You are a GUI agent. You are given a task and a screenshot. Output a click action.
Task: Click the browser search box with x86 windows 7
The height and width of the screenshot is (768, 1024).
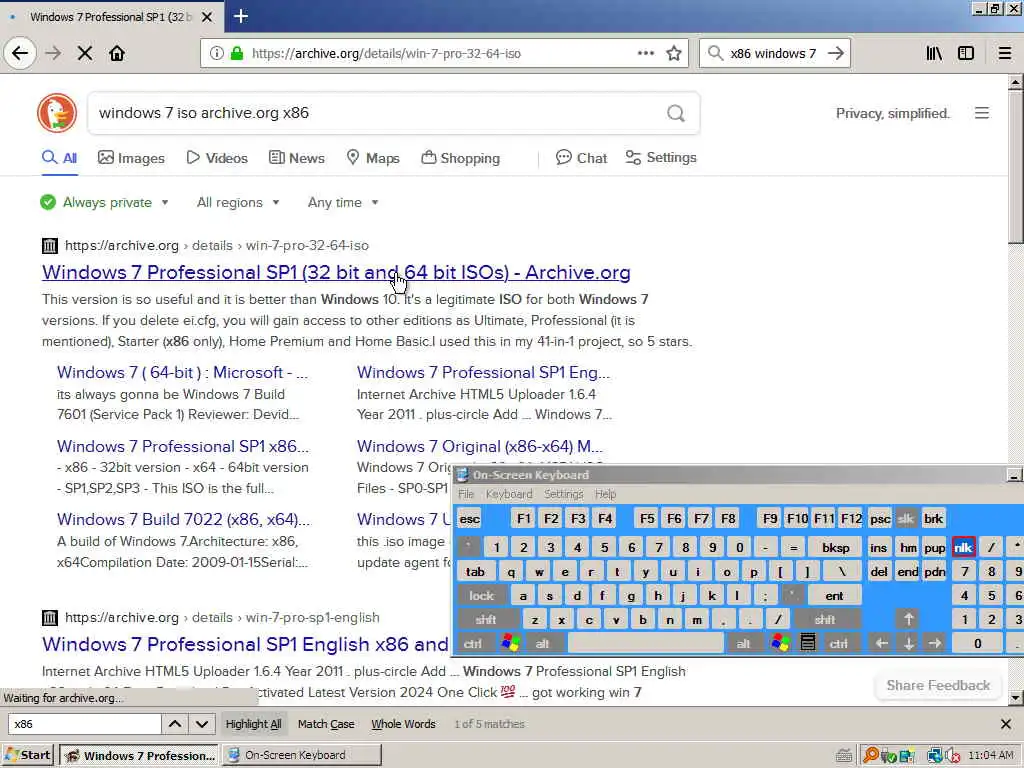point(773,54)
